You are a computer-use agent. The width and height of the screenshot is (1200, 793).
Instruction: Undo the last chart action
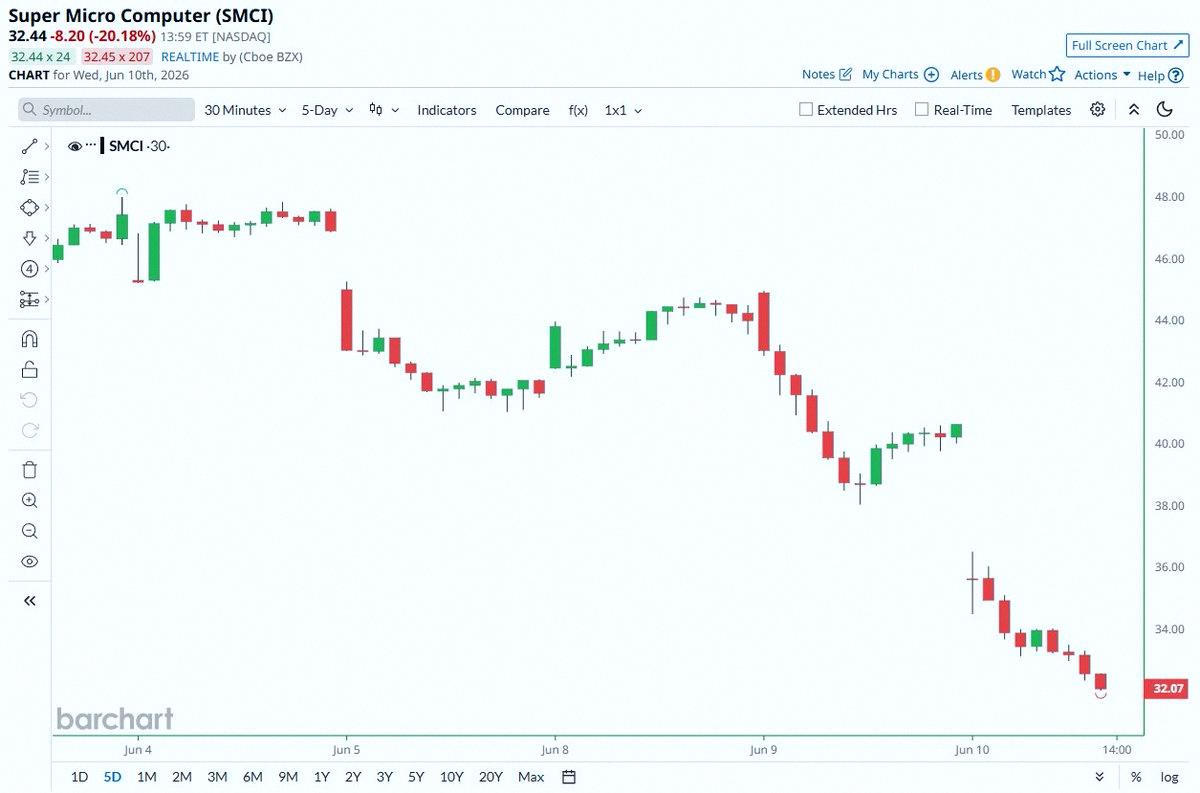click(x=29, y=400)
